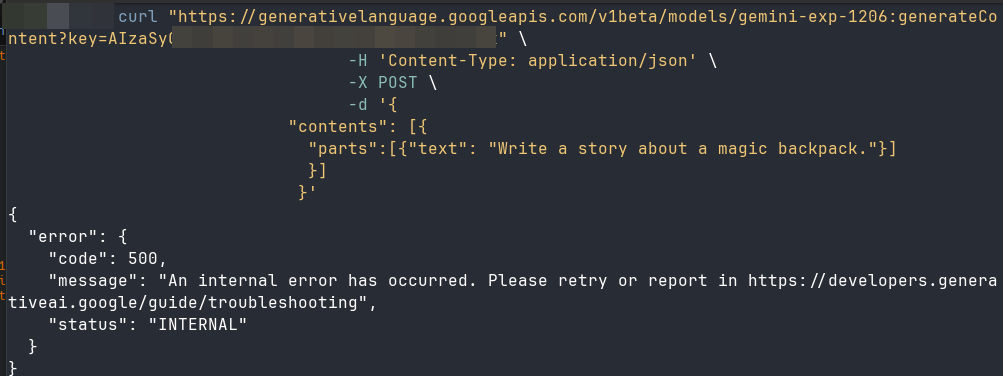
Task: Click the error code value 500
Action: (x=143, y=259)
